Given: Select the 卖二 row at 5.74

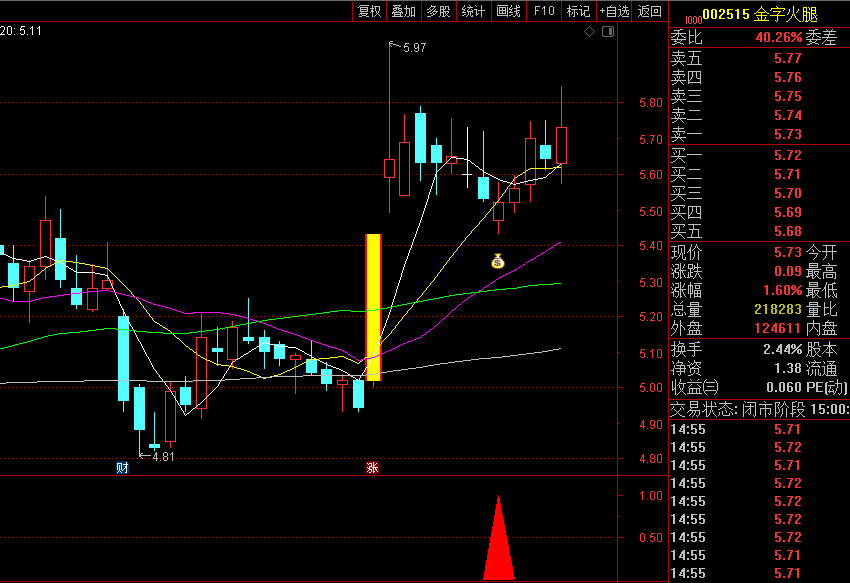Looking at the screenshot, I should 759,115.
